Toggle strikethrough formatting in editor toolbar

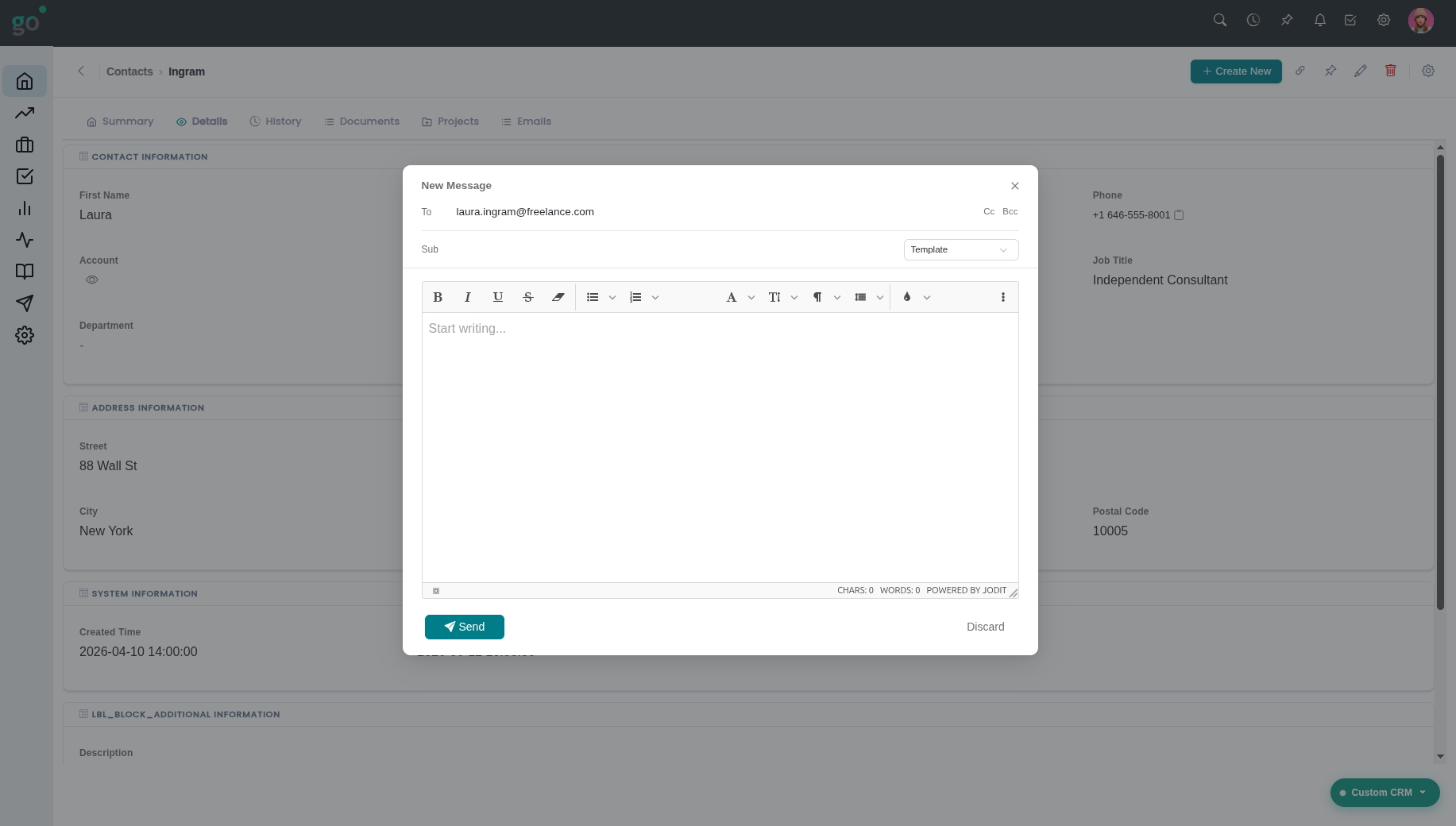tap(528, 297)
